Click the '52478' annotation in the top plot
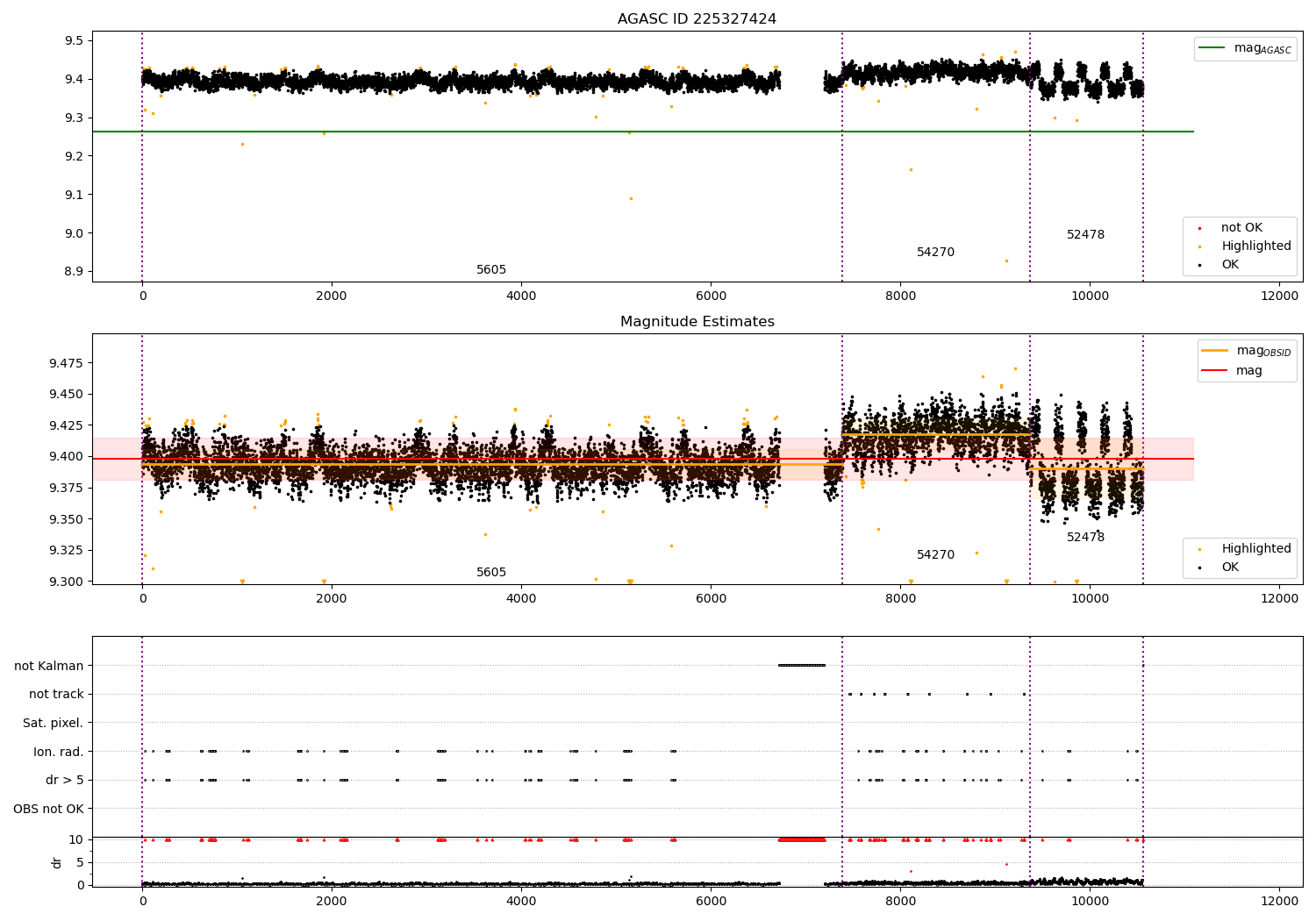Image resolution: width=1316 pixels, height=921 pixels. click(1085, 234)
